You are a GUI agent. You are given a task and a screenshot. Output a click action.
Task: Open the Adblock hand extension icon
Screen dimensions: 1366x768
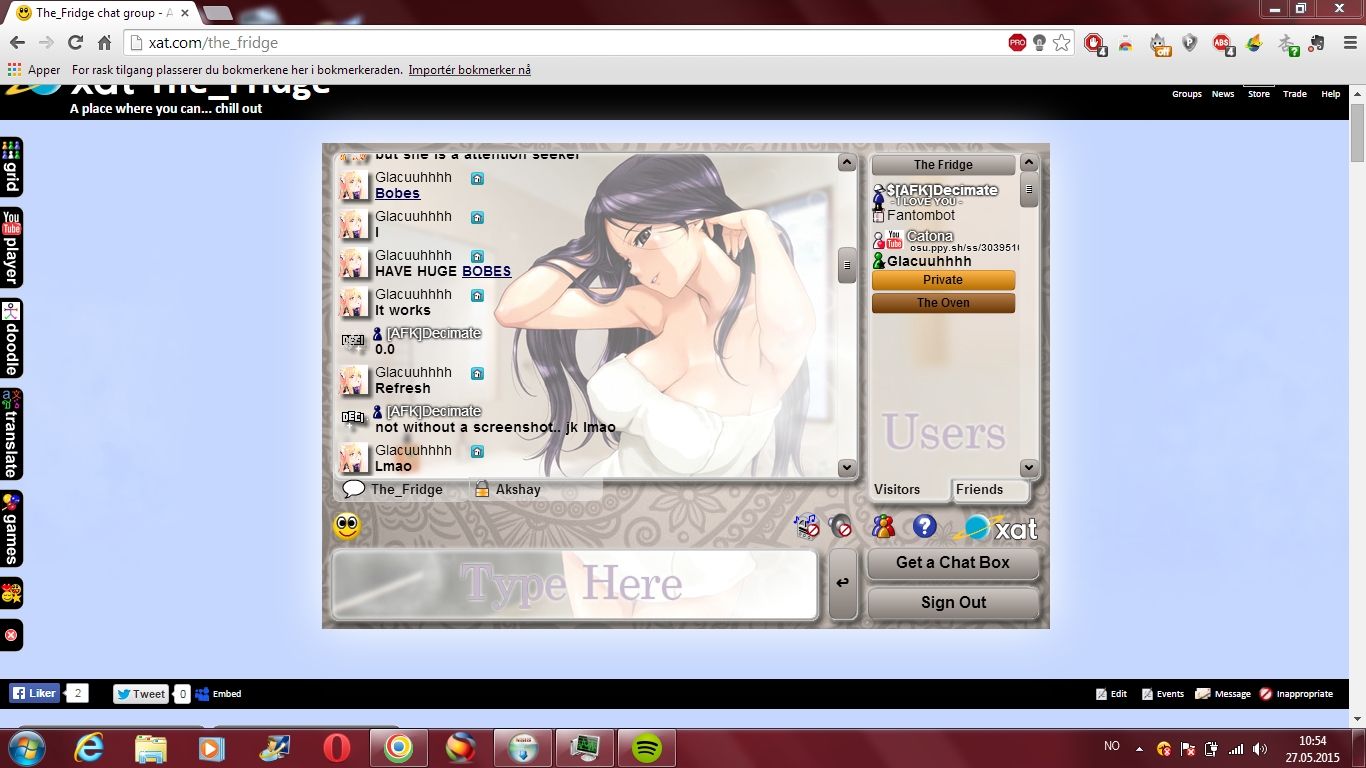point(1095,44)
